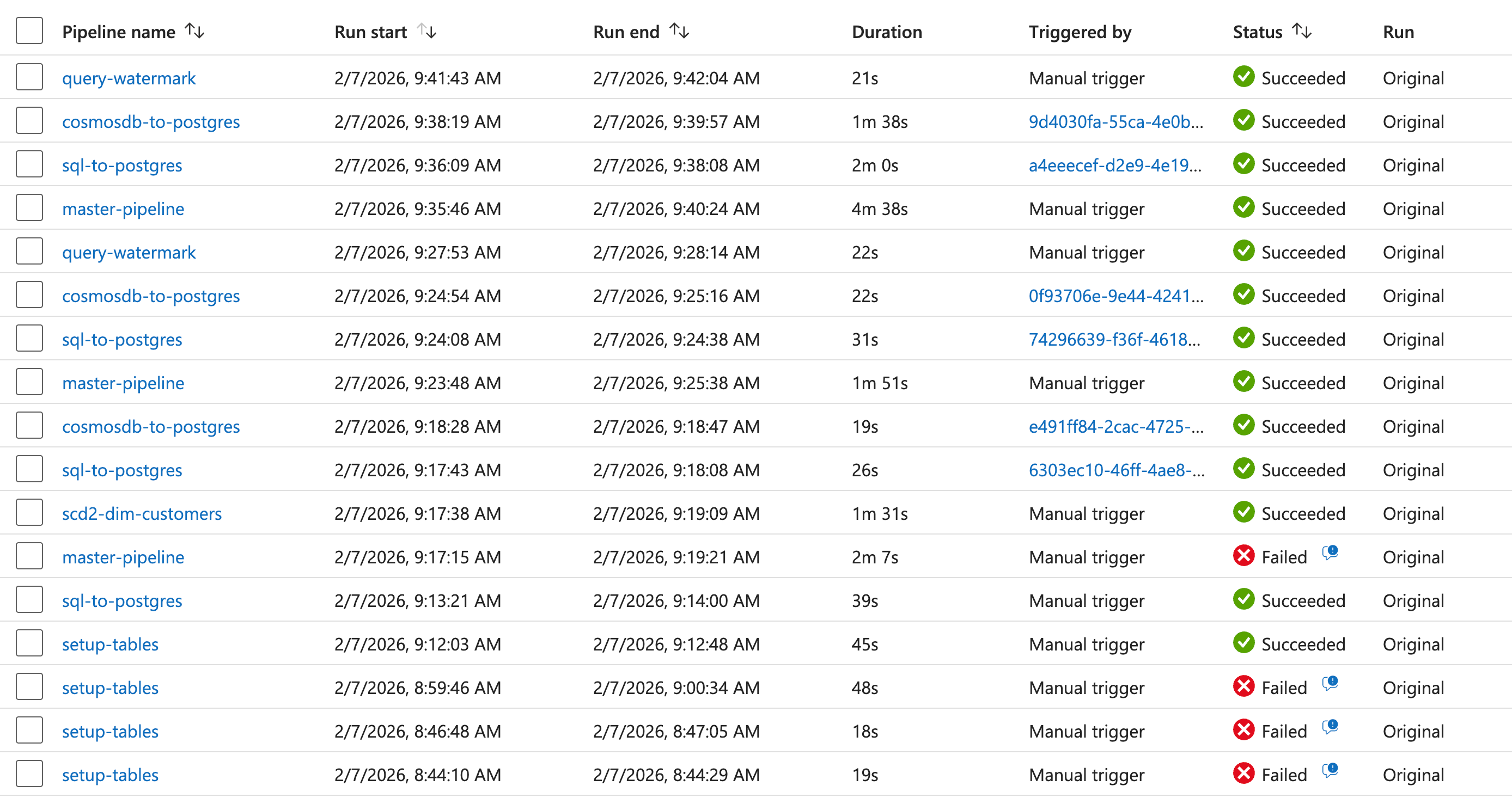Click sort arrows next to Pipeline name
This screenshot has height=798, width=1512.
[x=194, y=30]
